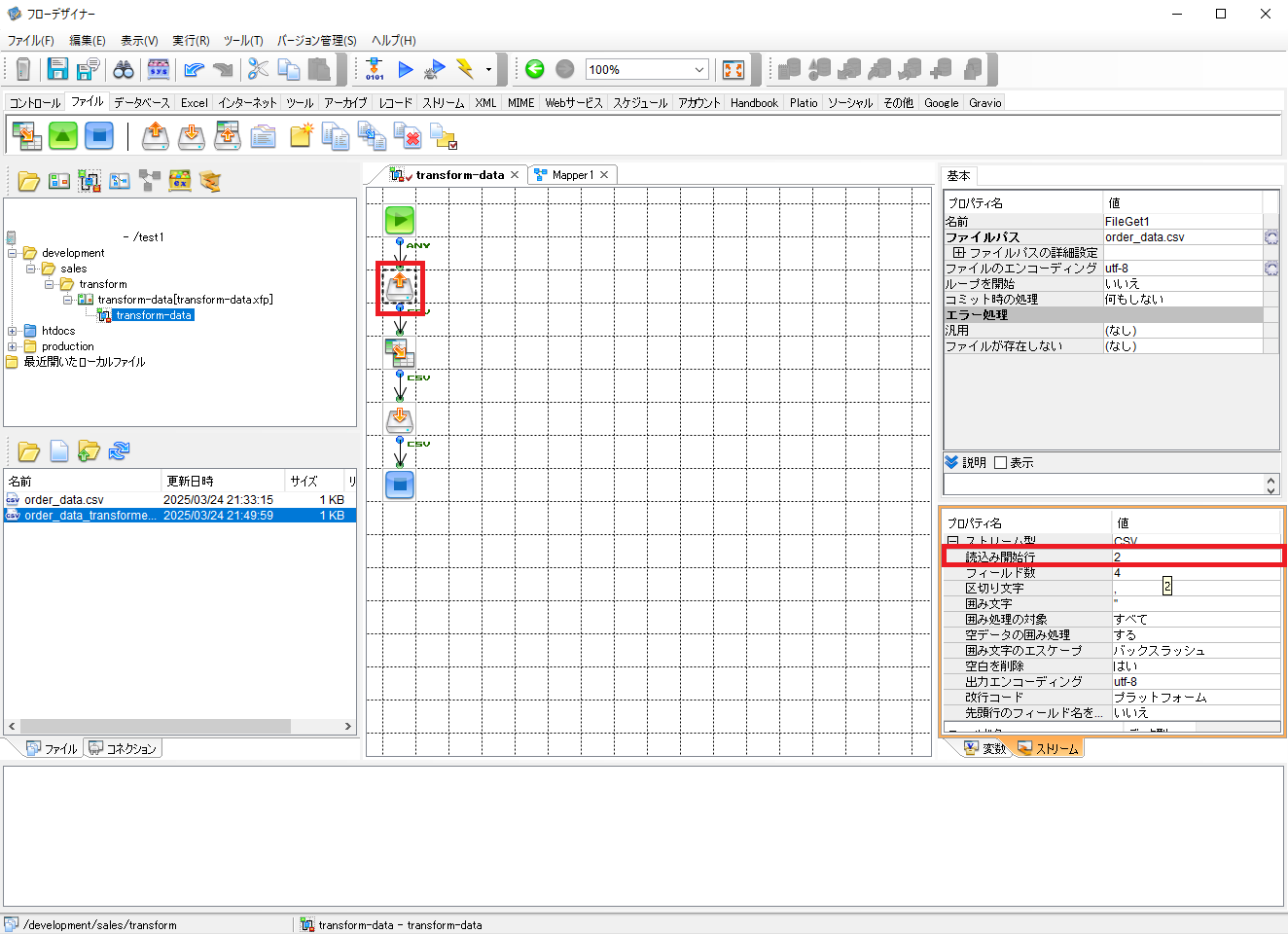Select the blue End component palette icon
Viewport: 1288px width, 934px height.
(x=99, y=135)
